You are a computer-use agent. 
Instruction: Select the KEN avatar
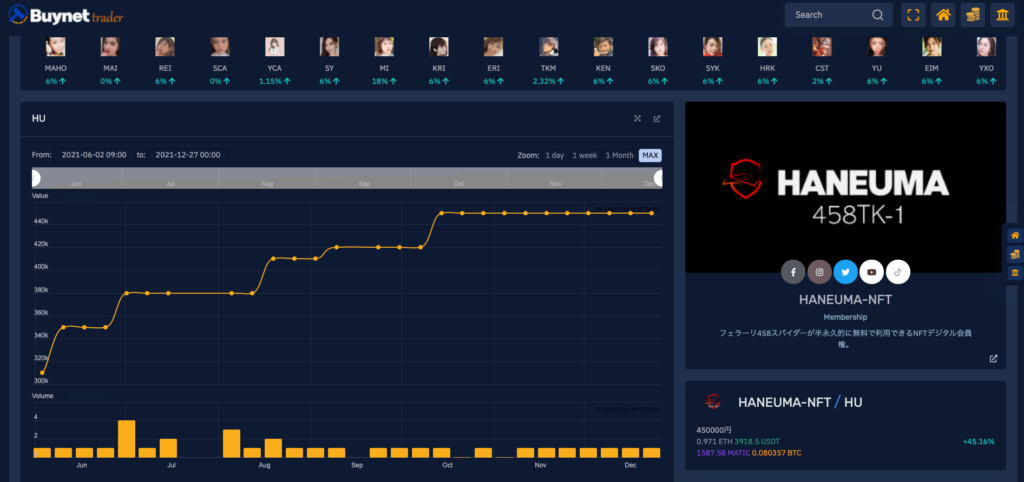603,46
